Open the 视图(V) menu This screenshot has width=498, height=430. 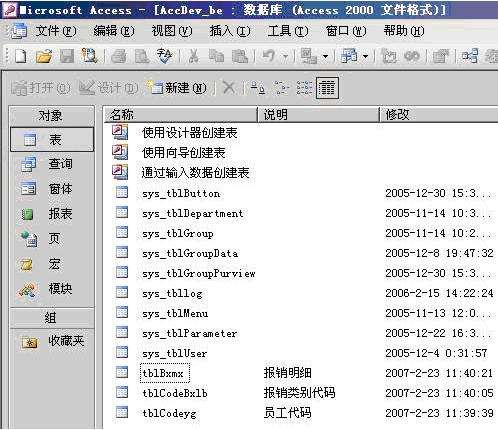[x=172, y=31]
